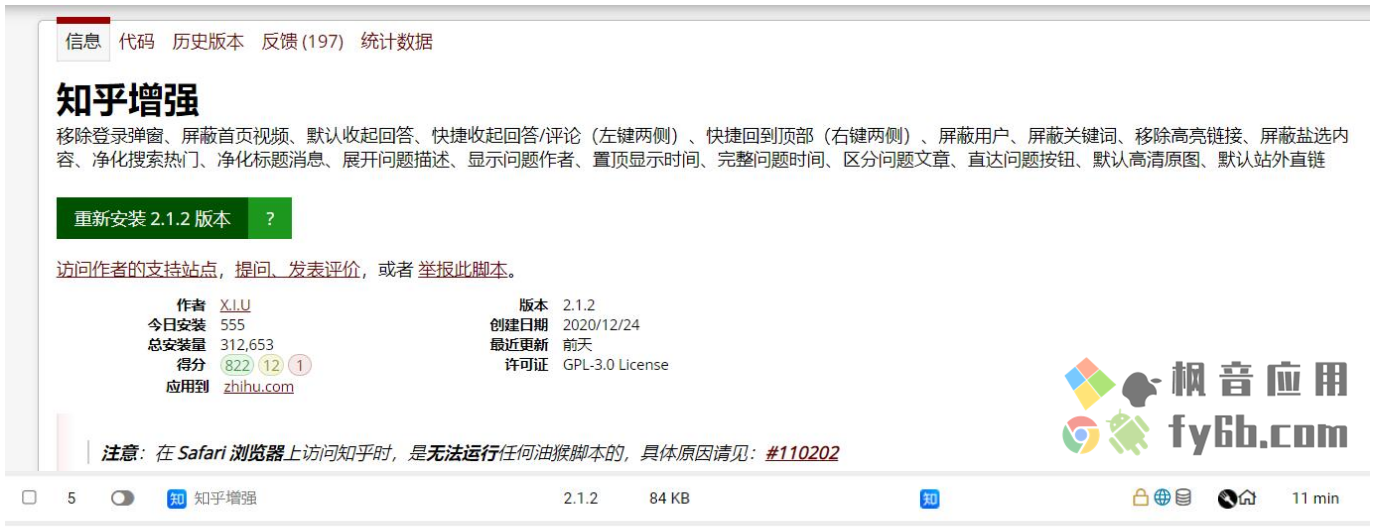Open the 历史版本 tab
The image size is (1375, 532).
[x=208, y=42]
